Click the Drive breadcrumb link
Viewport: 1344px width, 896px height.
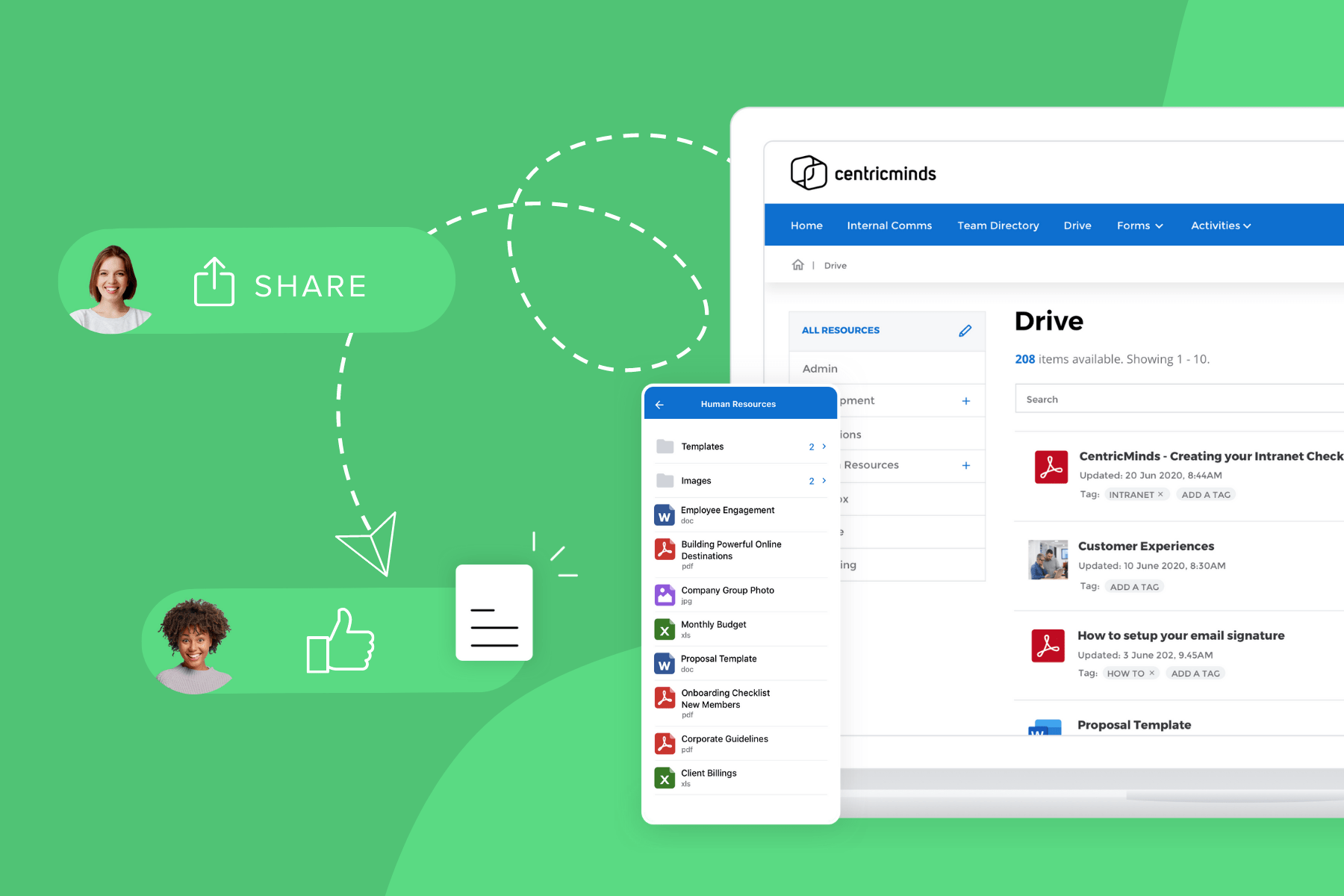pos(836,266)
